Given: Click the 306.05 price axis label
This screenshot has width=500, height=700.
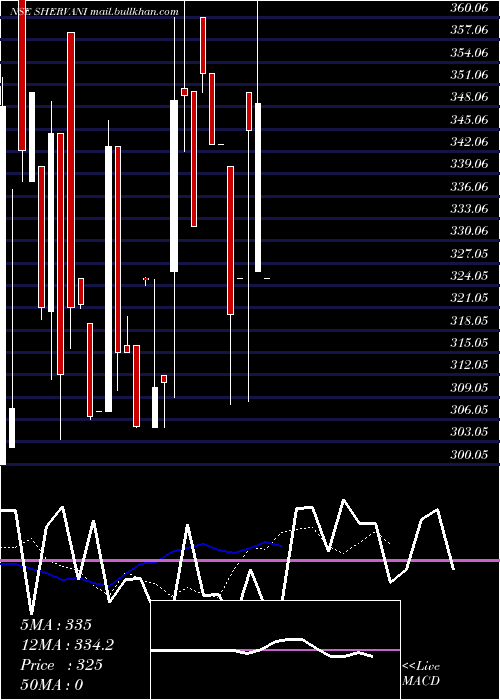Looking at the screenshot, I should pos(468,410).
